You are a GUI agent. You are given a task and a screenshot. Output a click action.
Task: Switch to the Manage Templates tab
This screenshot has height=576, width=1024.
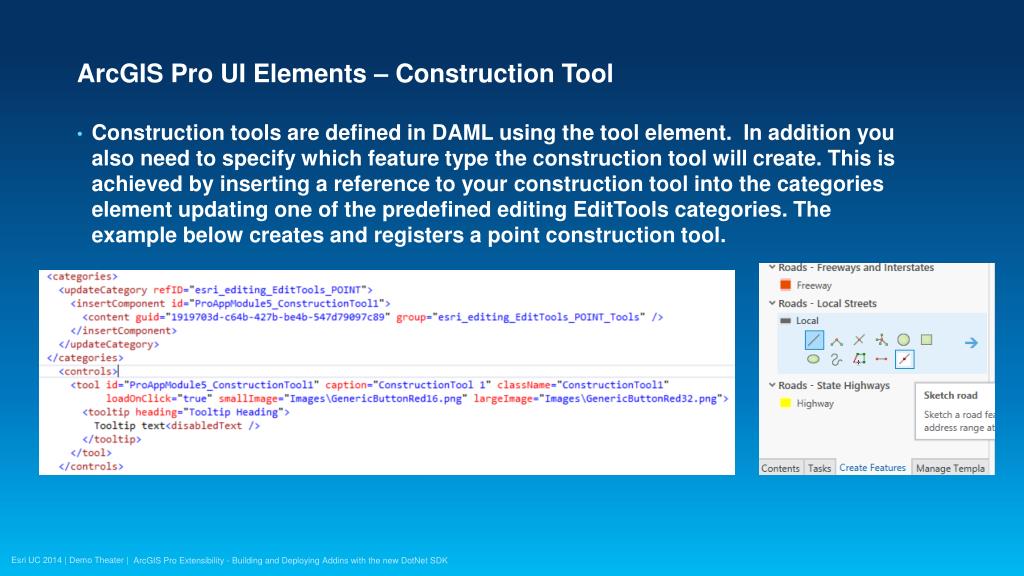(950, 468)
